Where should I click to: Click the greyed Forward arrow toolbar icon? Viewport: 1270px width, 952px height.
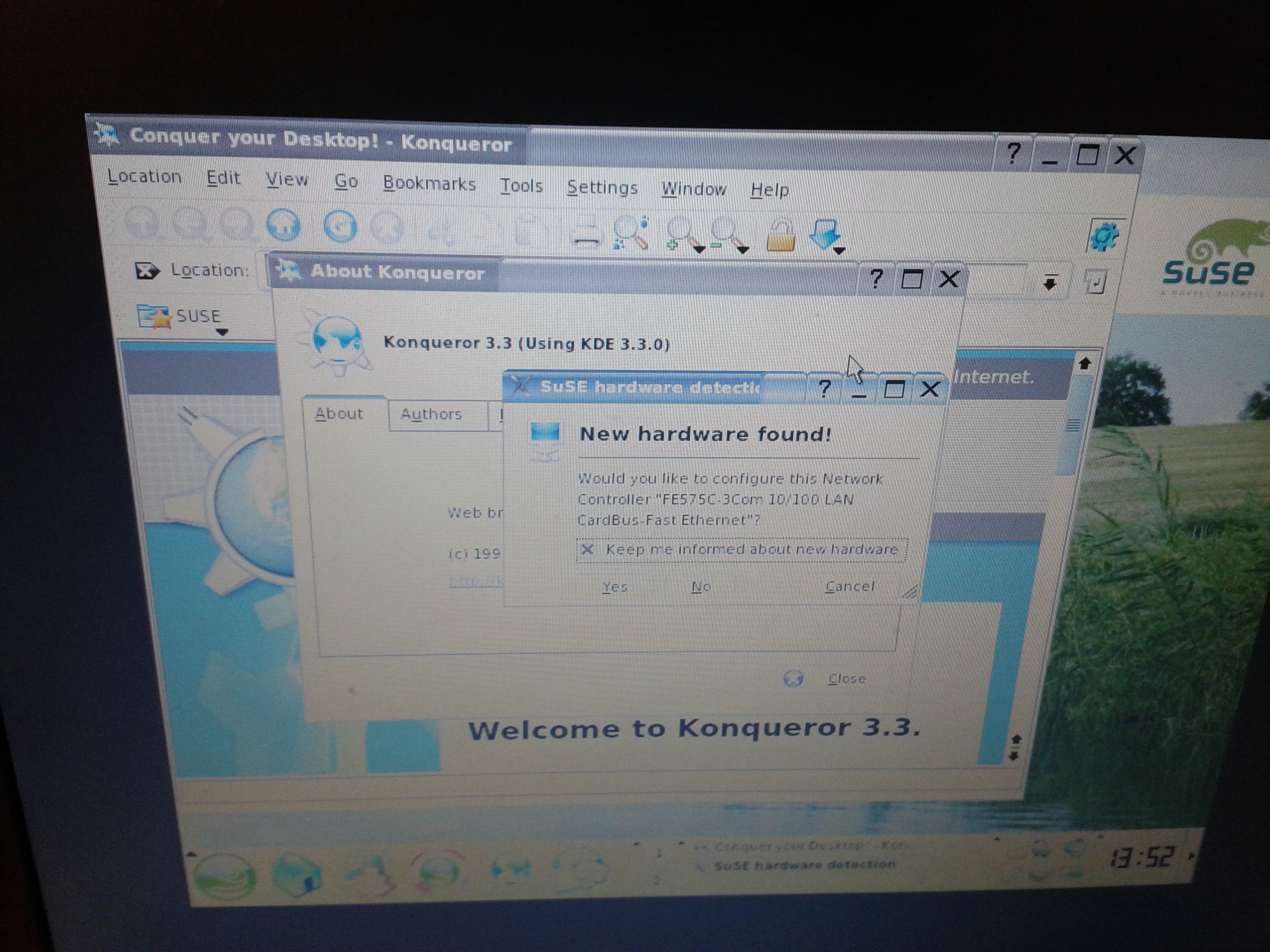point(237,225)
